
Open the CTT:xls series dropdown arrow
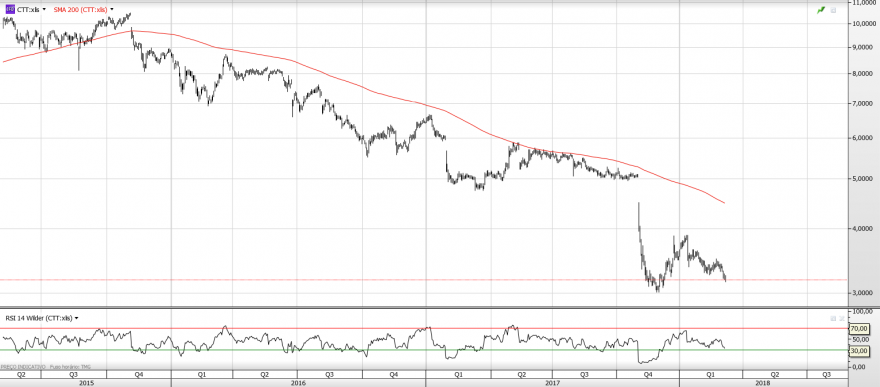[x=44, y=10]
